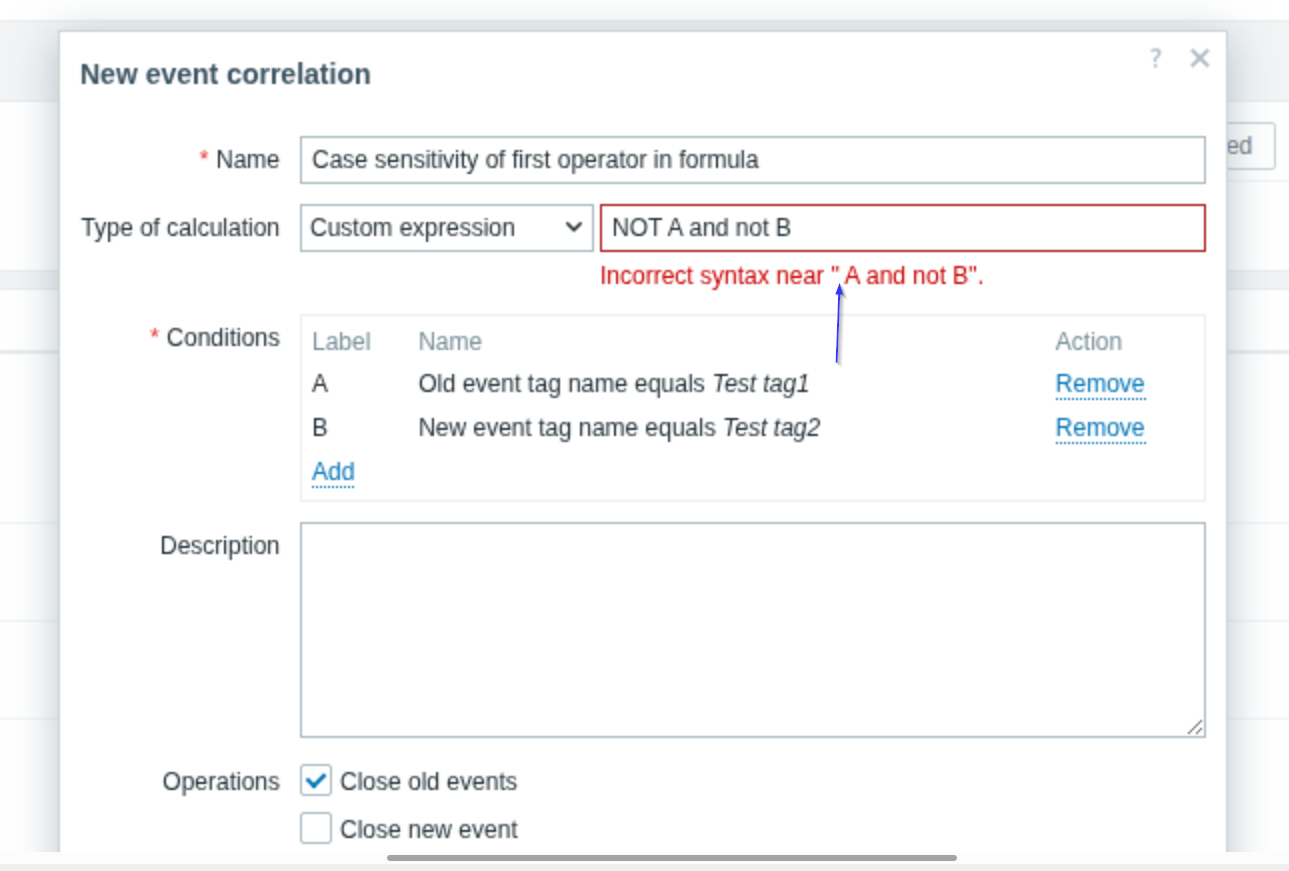Click the 'New event correlation' dialog title

click(x=225, y=74)
